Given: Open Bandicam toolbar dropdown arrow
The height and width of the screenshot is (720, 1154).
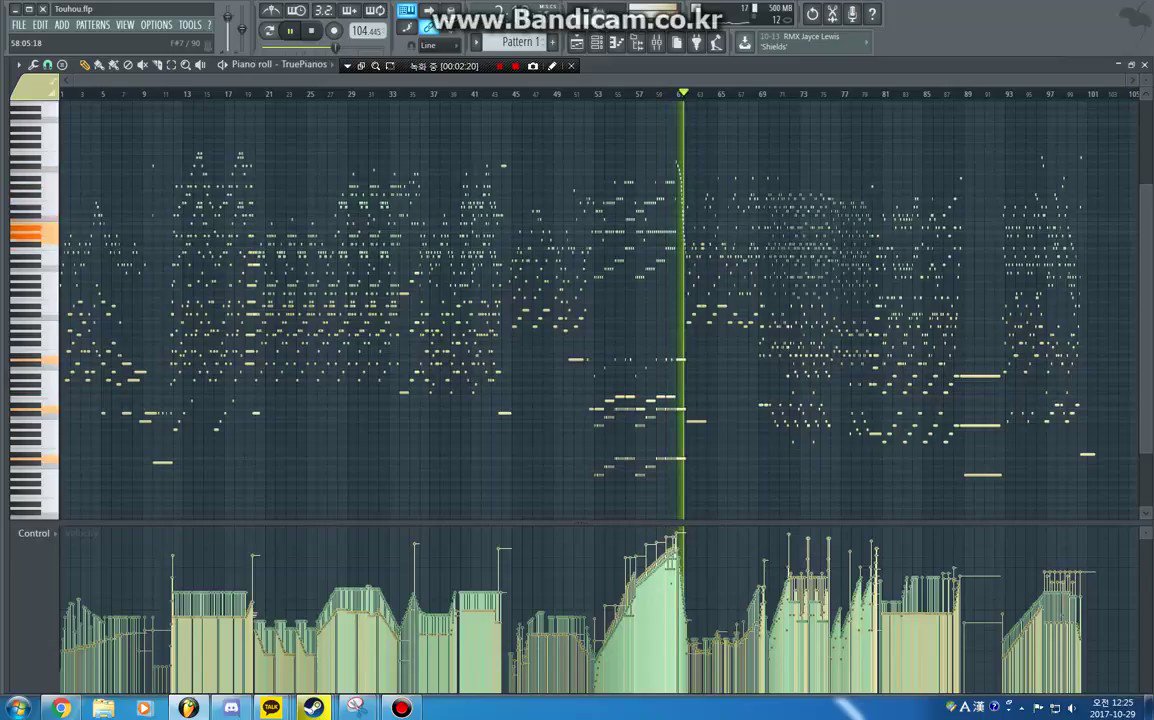Looking at the screenshot, I should coord(347,66).
